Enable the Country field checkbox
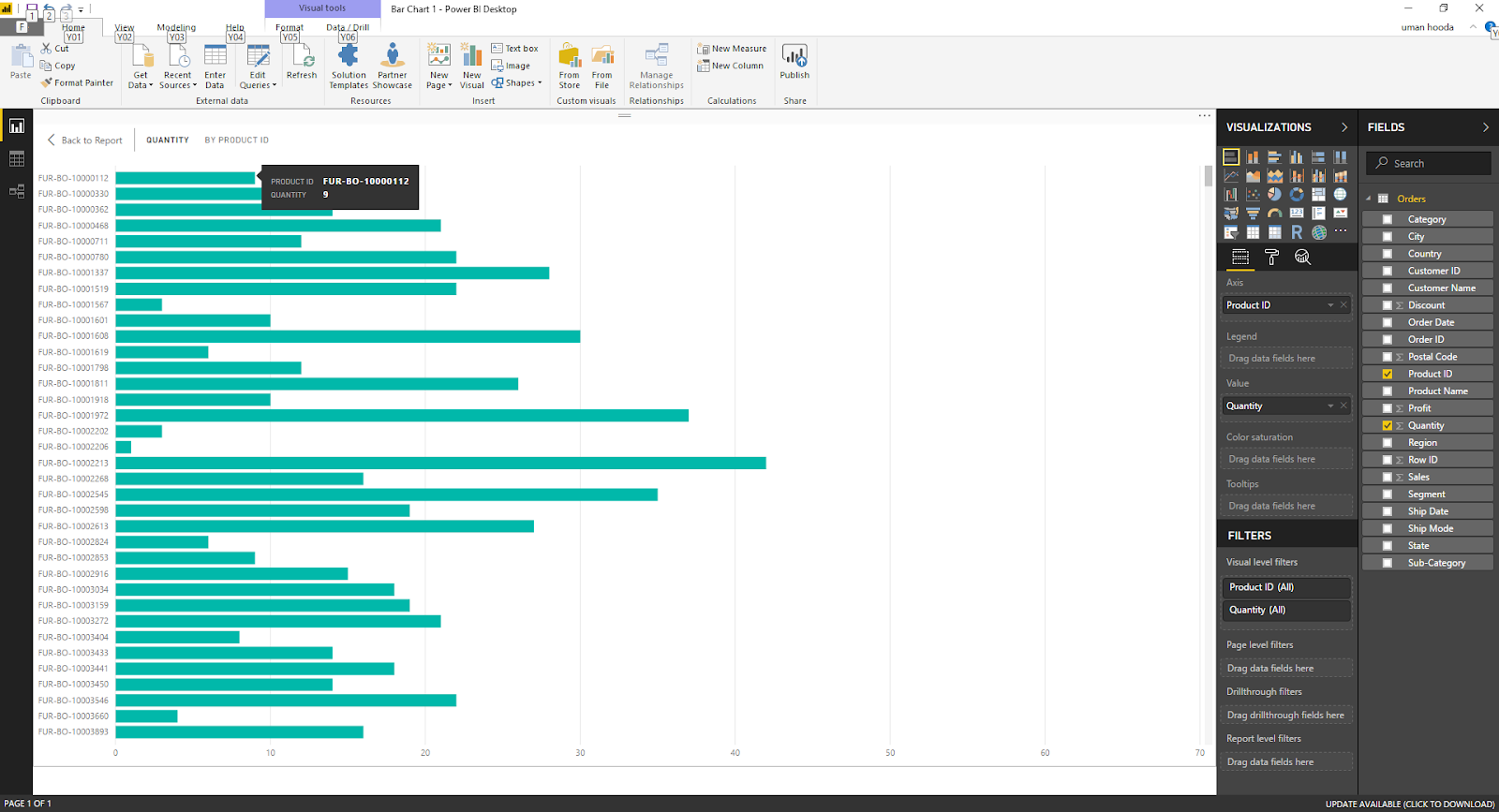The image size is (1499, 812). click(x=1388, y=254)
